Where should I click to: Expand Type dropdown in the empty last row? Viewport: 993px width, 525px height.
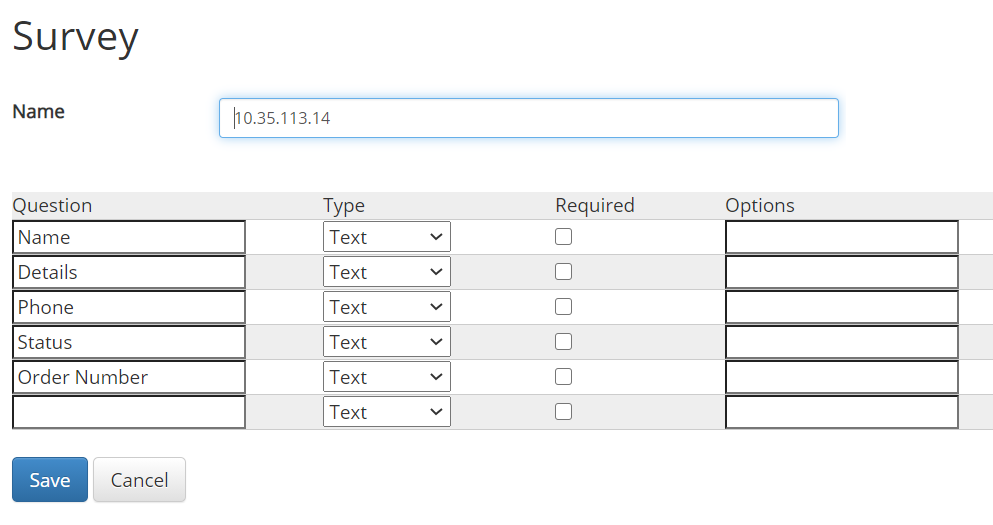point(386,412)
